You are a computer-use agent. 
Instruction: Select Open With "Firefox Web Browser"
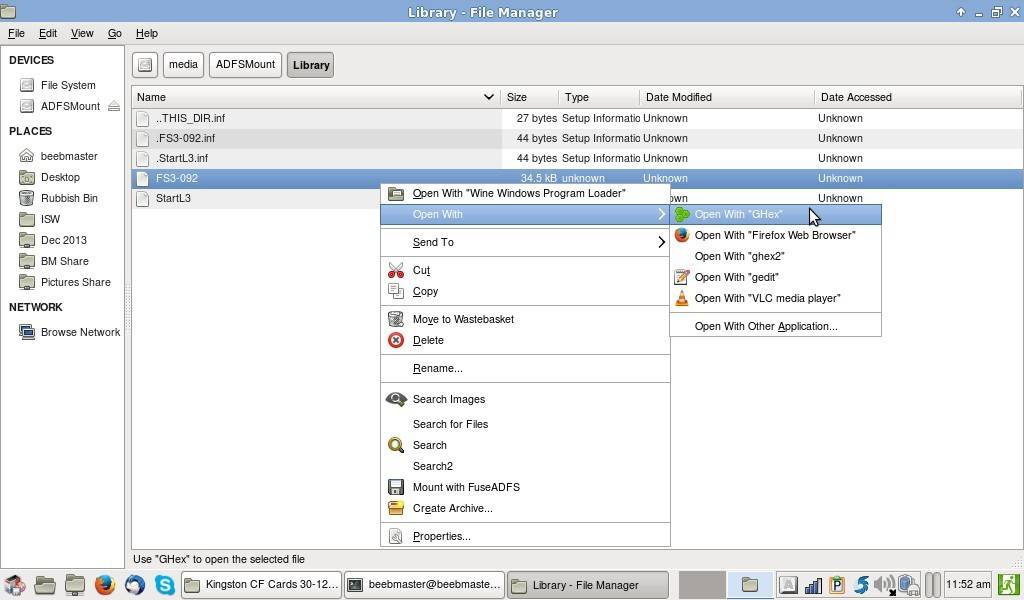point(774,235)
